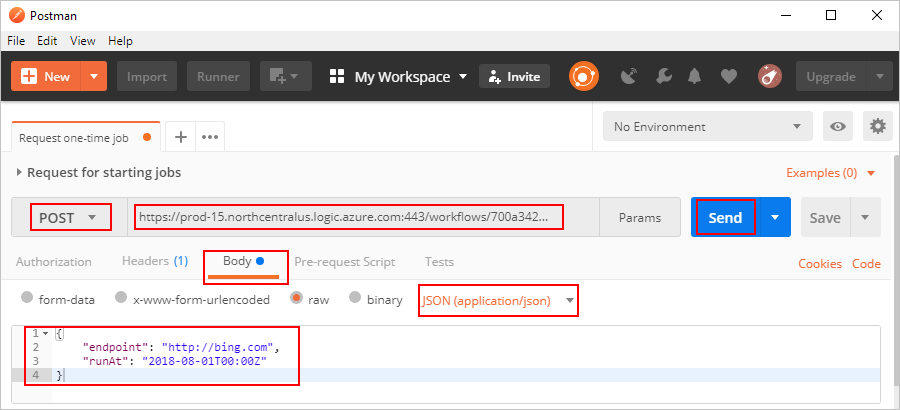This screenshot has width=900, height=410.
Task: Select the binary radio option
Action: pos(355,297)
